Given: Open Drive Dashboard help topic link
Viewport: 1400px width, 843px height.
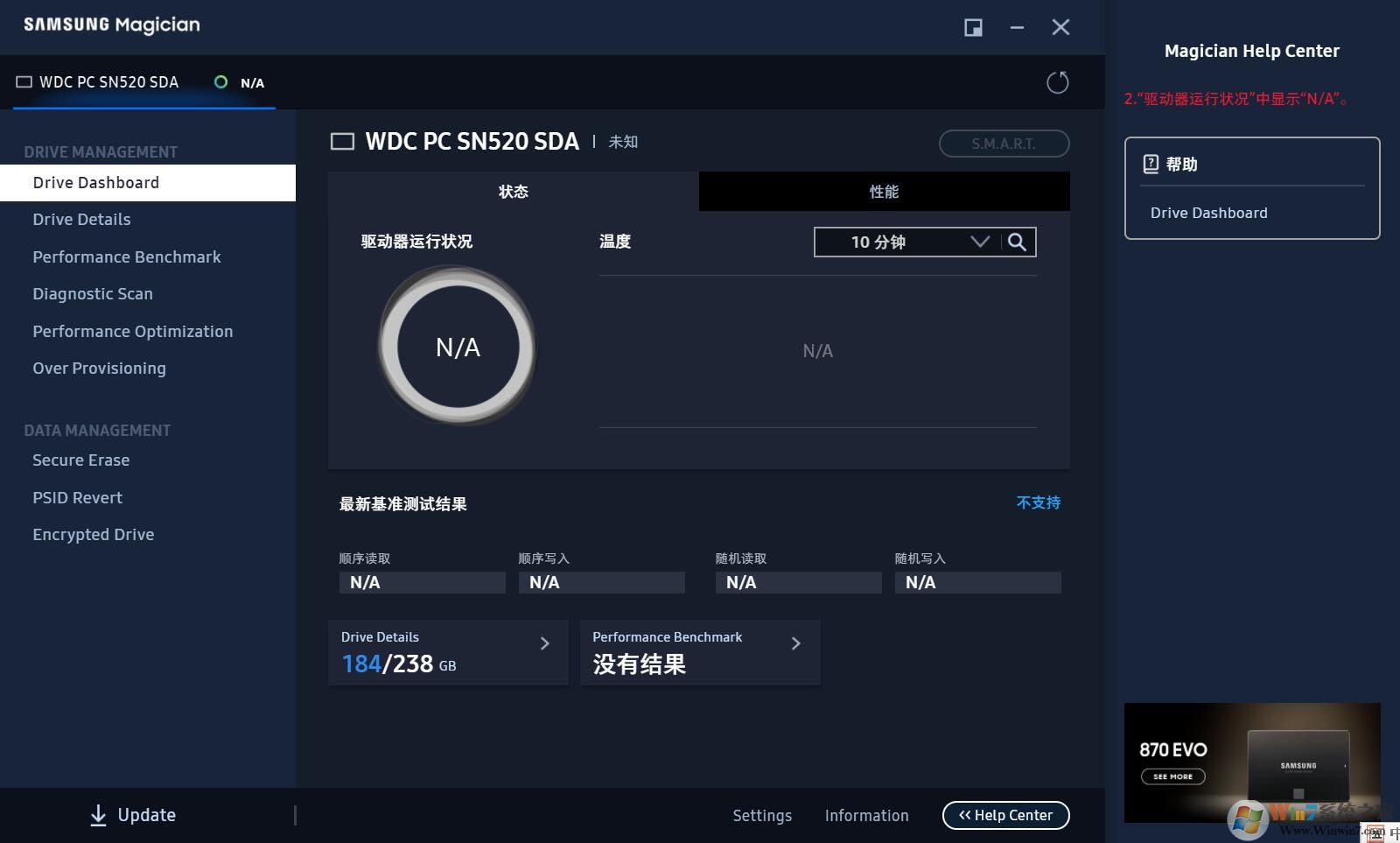Looking at the screenshot, I should point(1209,213).
